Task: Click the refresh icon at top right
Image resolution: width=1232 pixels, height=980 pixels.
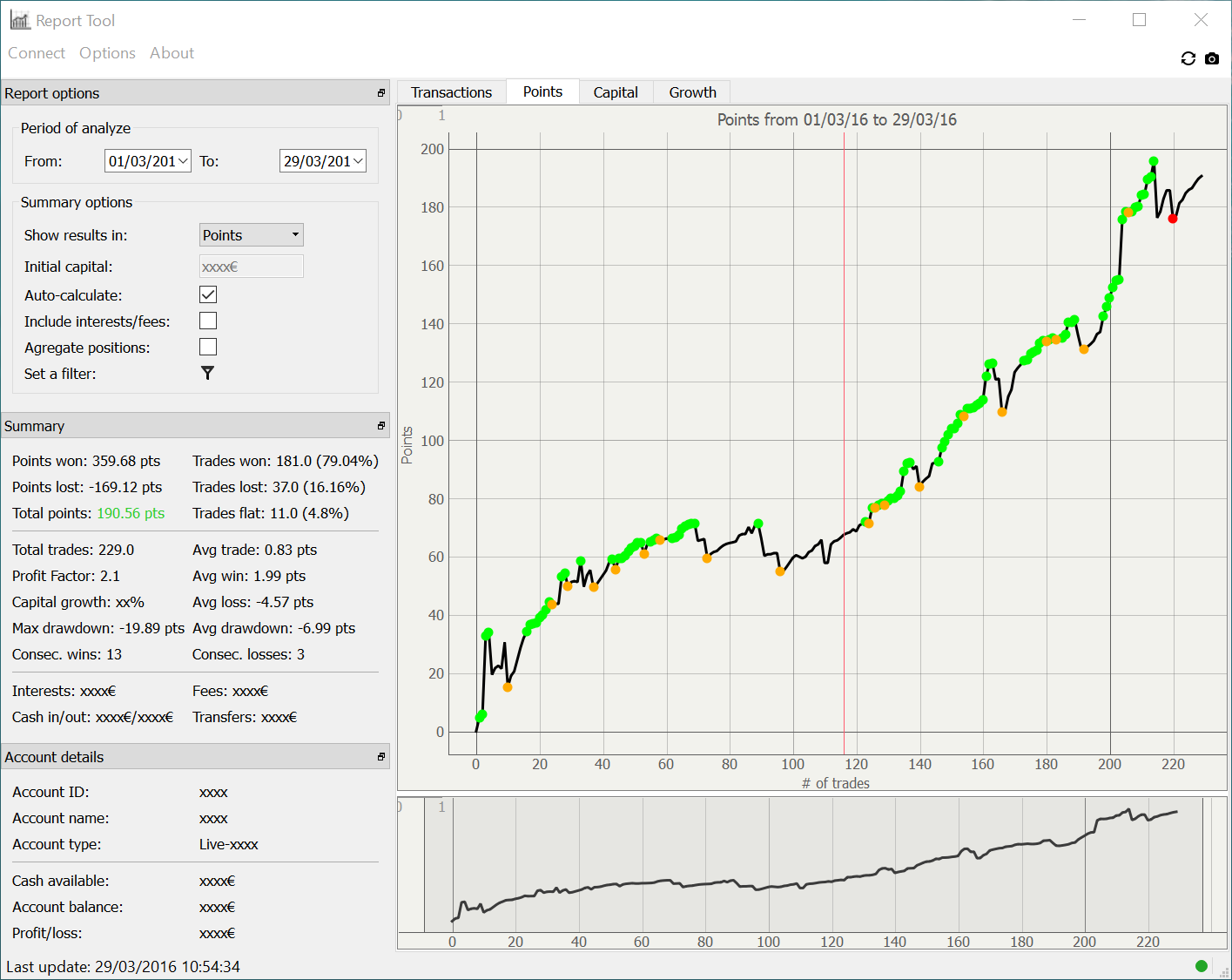Action: tap(1188, 58)
